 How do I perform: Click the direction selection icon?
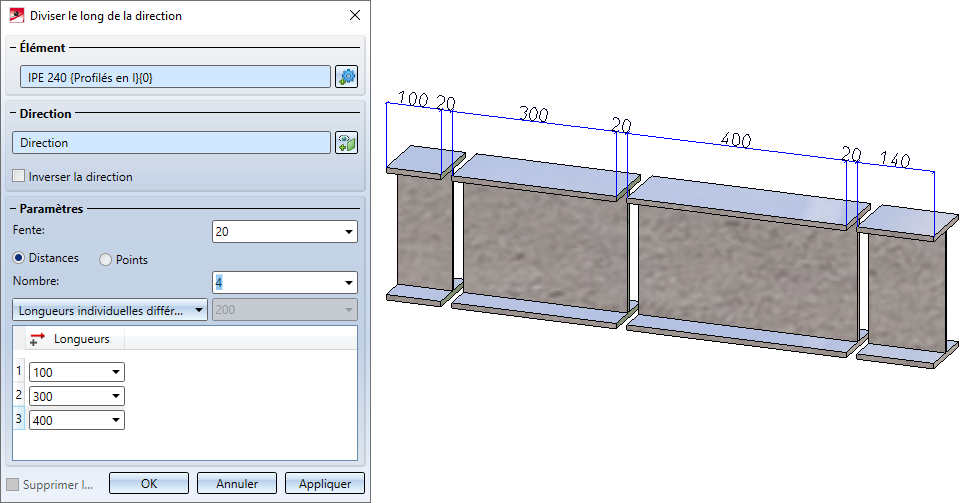point(346,143)
